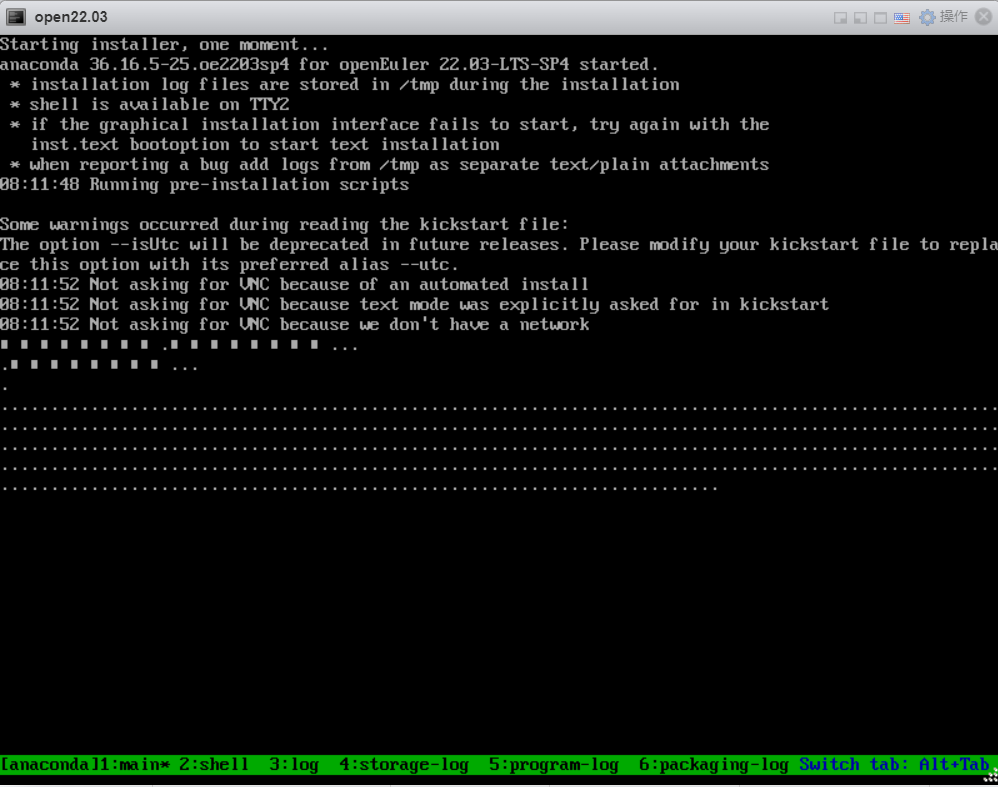
Task: Click the console icon beside open22.03 title
Action: tap(16, 17)
